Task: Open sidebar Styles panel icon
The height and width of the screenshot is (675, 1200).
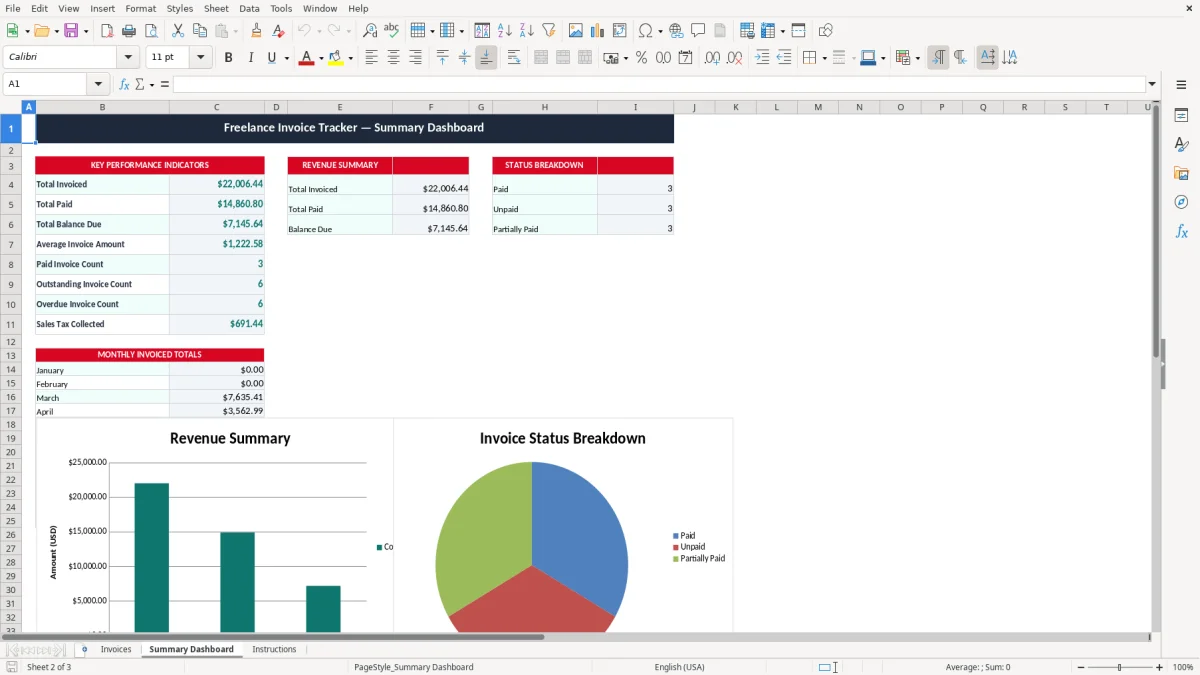Action: pyautogui.click(x=1181, y=144)
